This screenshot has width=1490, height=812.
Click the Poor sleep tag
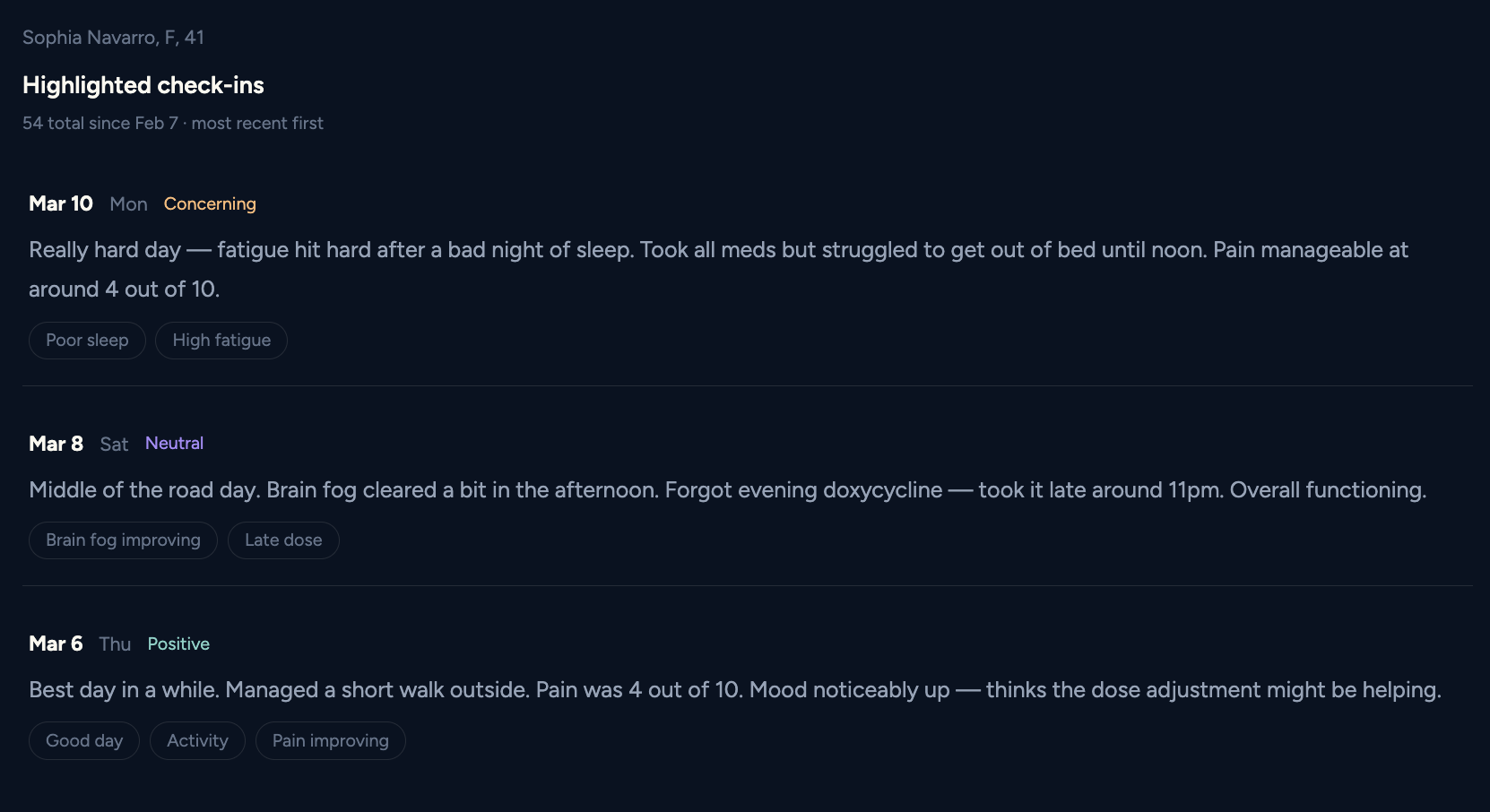pyautogui.click(x=87, y=341)
